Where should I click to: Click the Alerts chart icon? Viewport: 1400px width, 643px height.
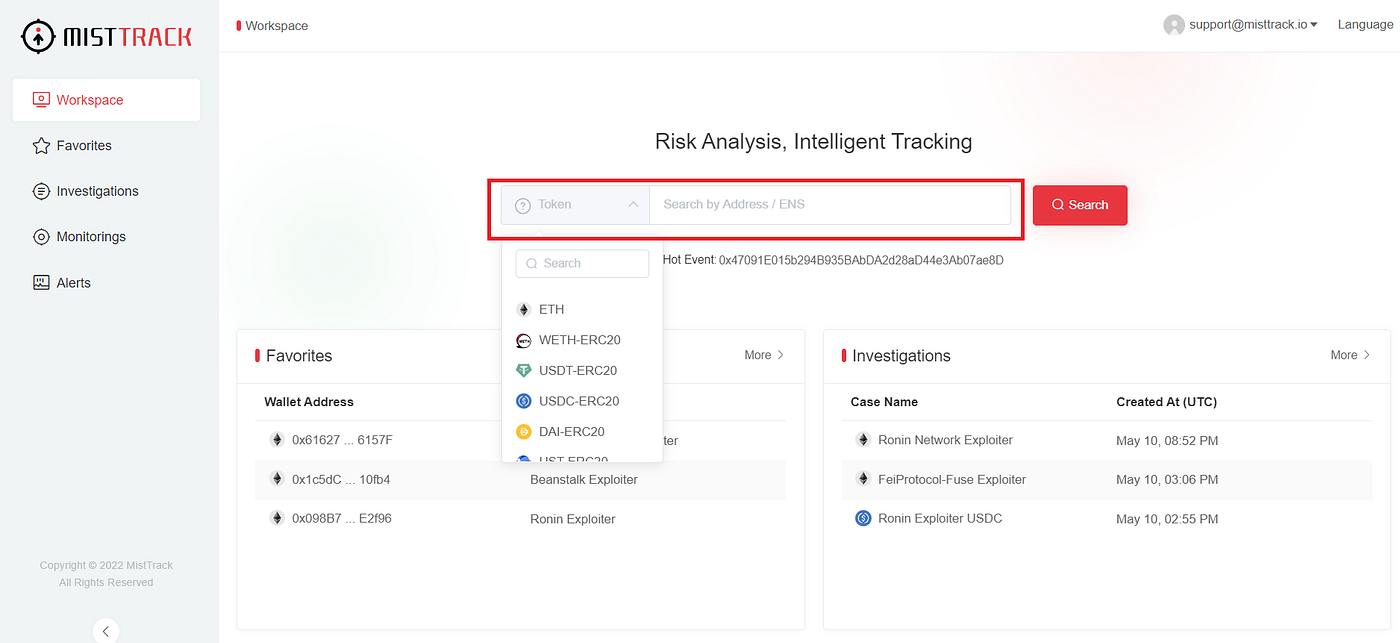pyautogui.click(x=41, y=283)
